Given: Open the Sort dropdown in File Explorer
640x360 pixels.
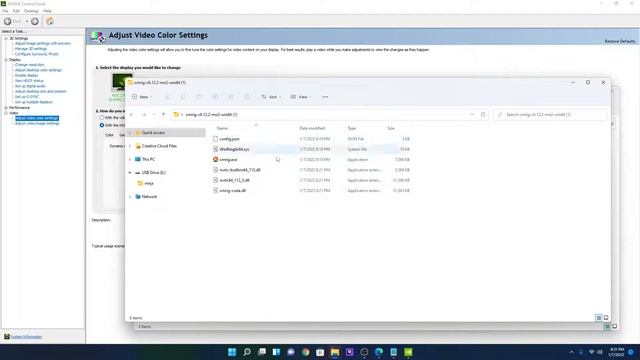Looking at the screenshot, I should click(x=271, y=97).
